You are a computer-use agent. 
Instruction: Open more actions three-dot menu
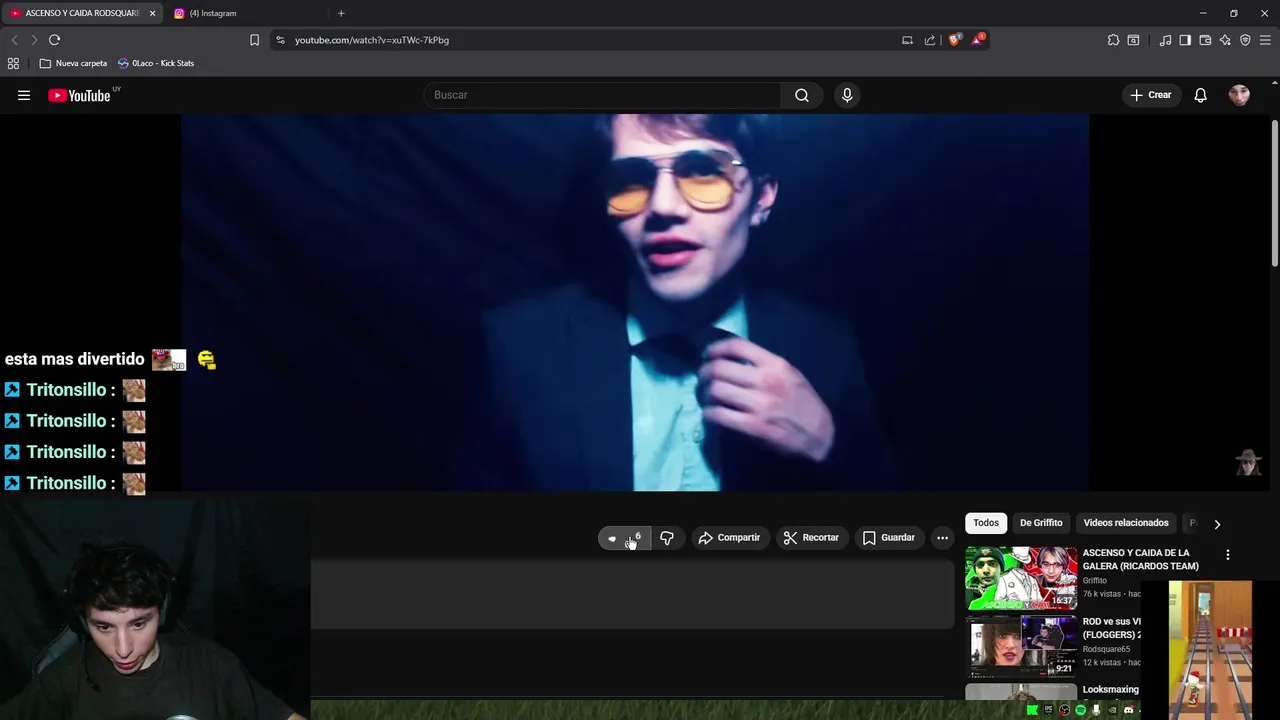(942, 538)
